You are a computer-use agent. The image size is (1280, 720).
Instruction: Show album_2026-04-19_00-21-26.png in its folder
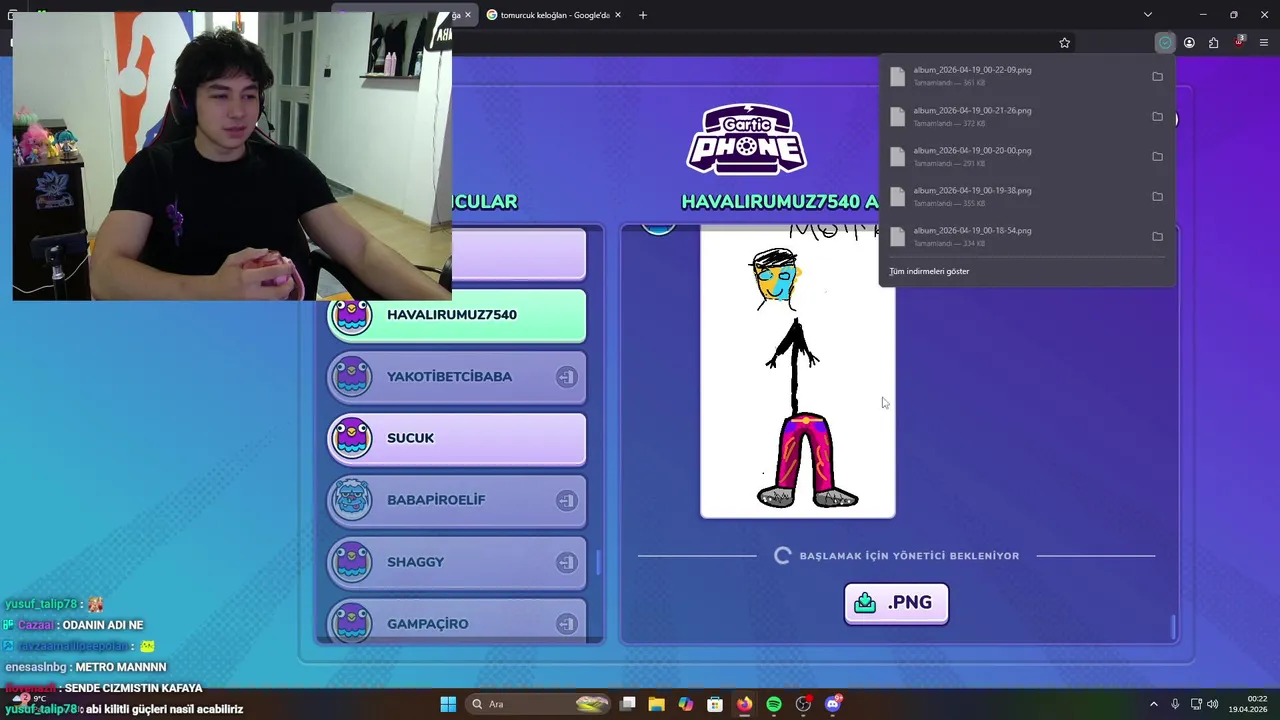click(x=1157, y=117)
